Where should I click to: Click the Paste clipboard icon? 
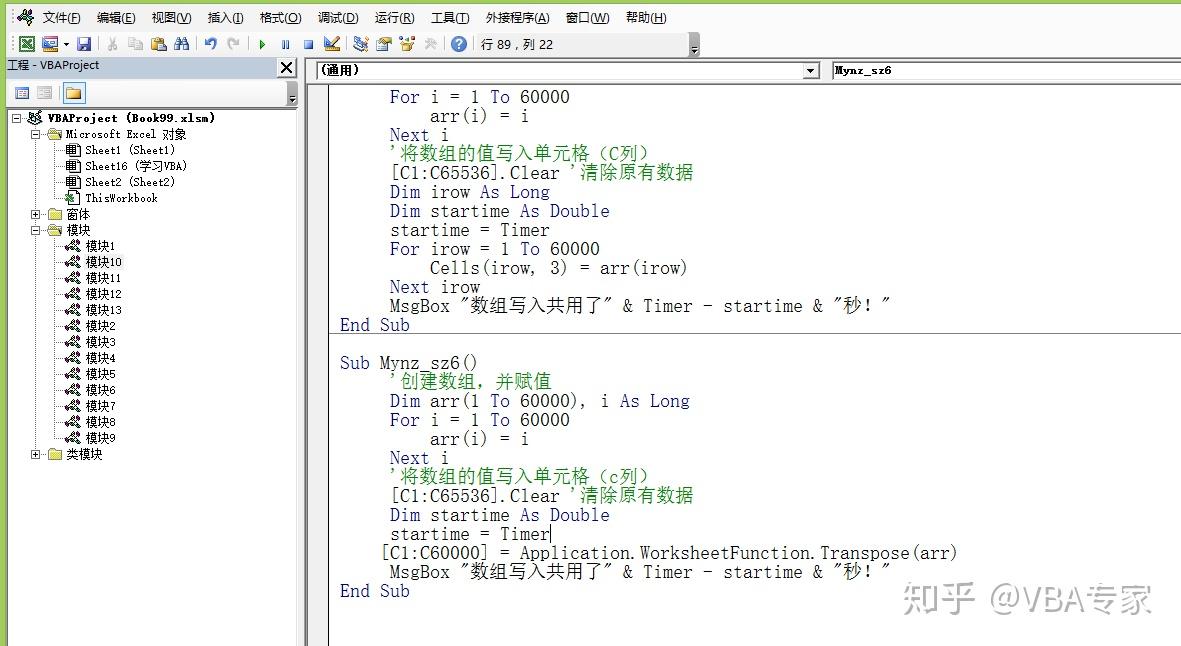tap(158, 44)
